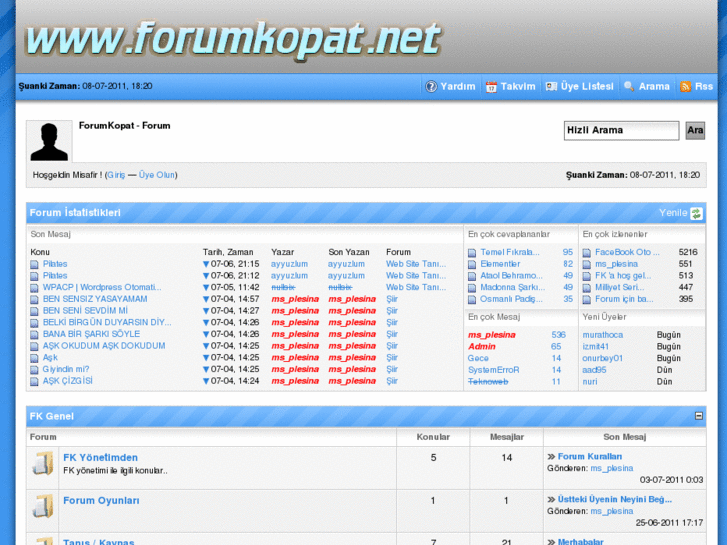Click the page icon beside WPACP | Wordpress Otomati...
Screen dimensions: 727x545
[x=34, y=288]
